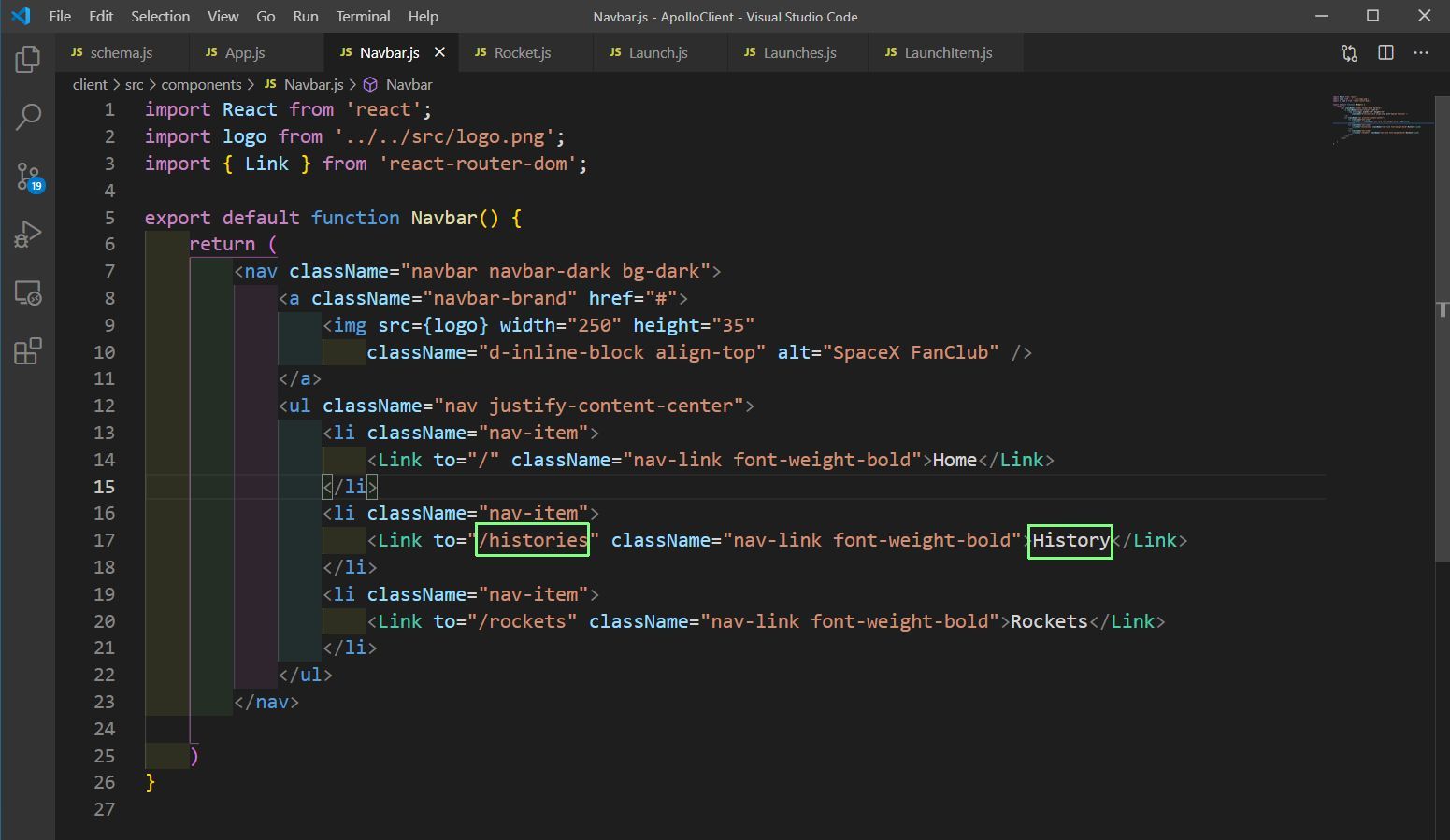
Task: Click line number 17 in the gutter
Action: click(104, 540)
